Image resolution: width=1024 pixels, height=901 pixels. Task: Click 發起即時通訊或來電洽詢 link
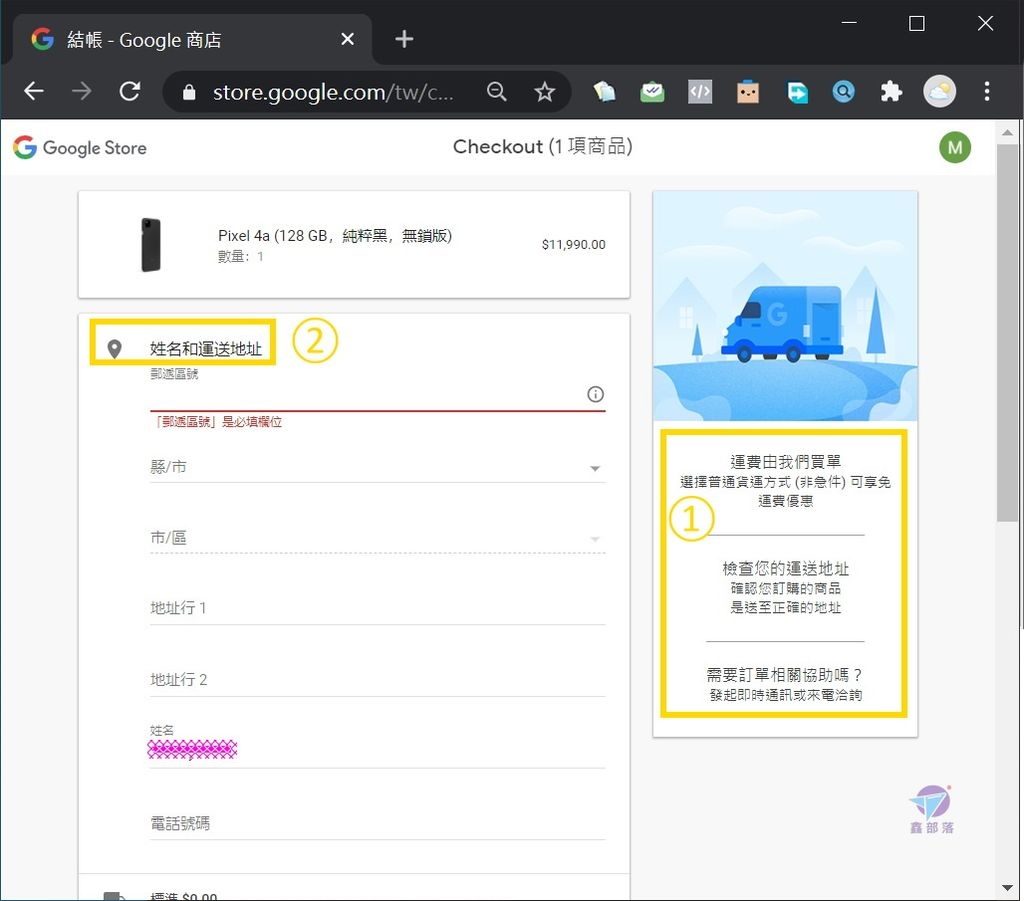(785, 695)
